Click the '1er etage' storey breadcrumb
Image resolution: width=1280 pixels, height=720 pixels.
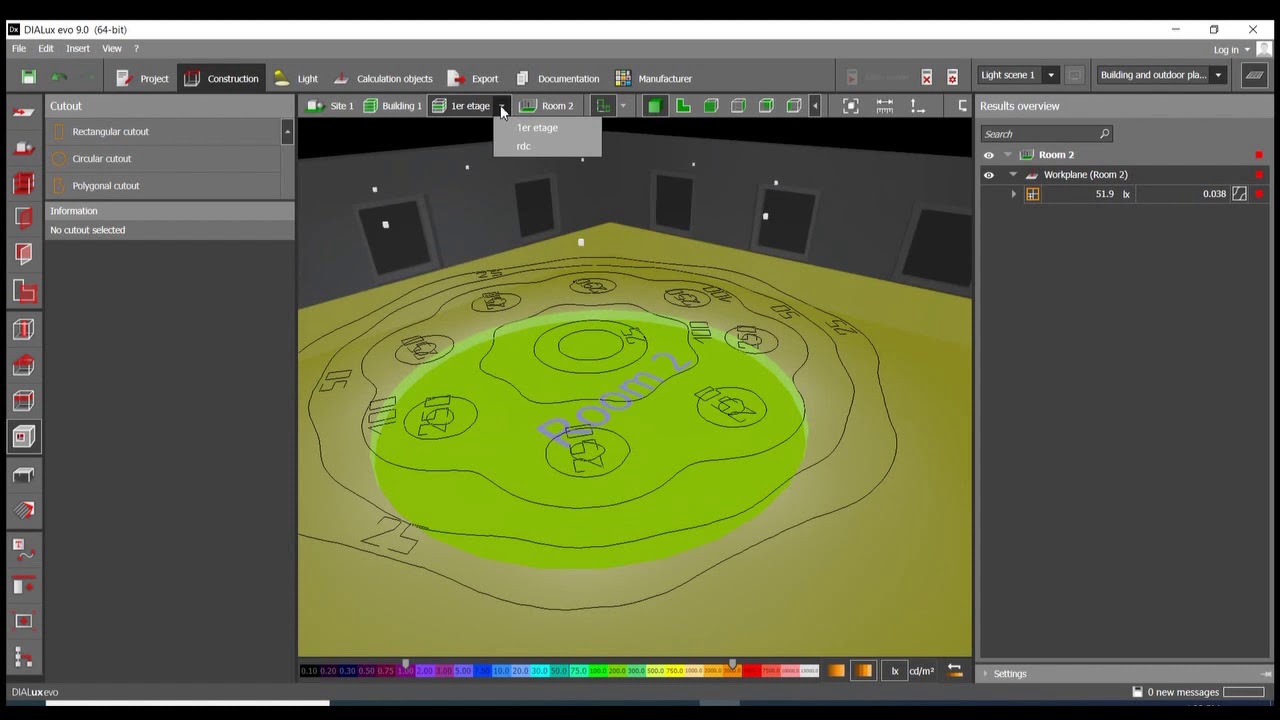click(x=461, y=105)
